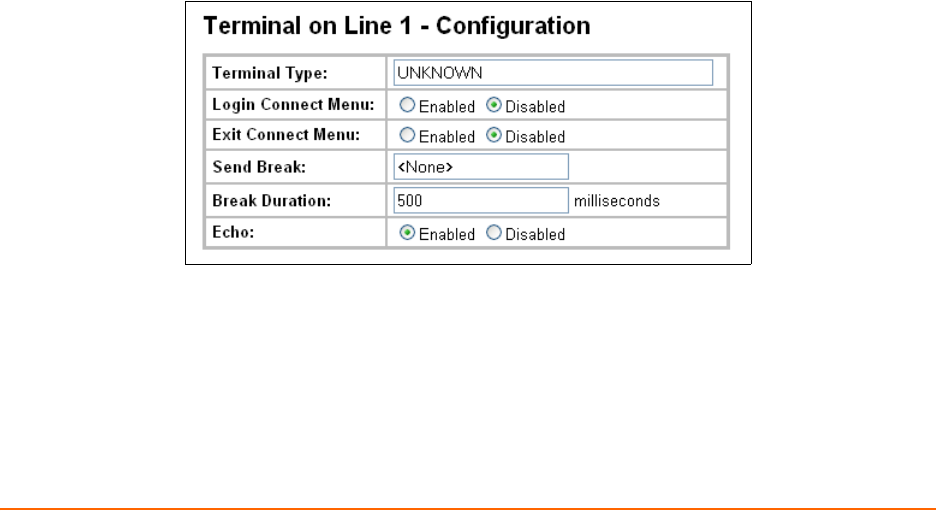
Task: Disable Echo using the Disabled radio
Action: coord(492,234)
